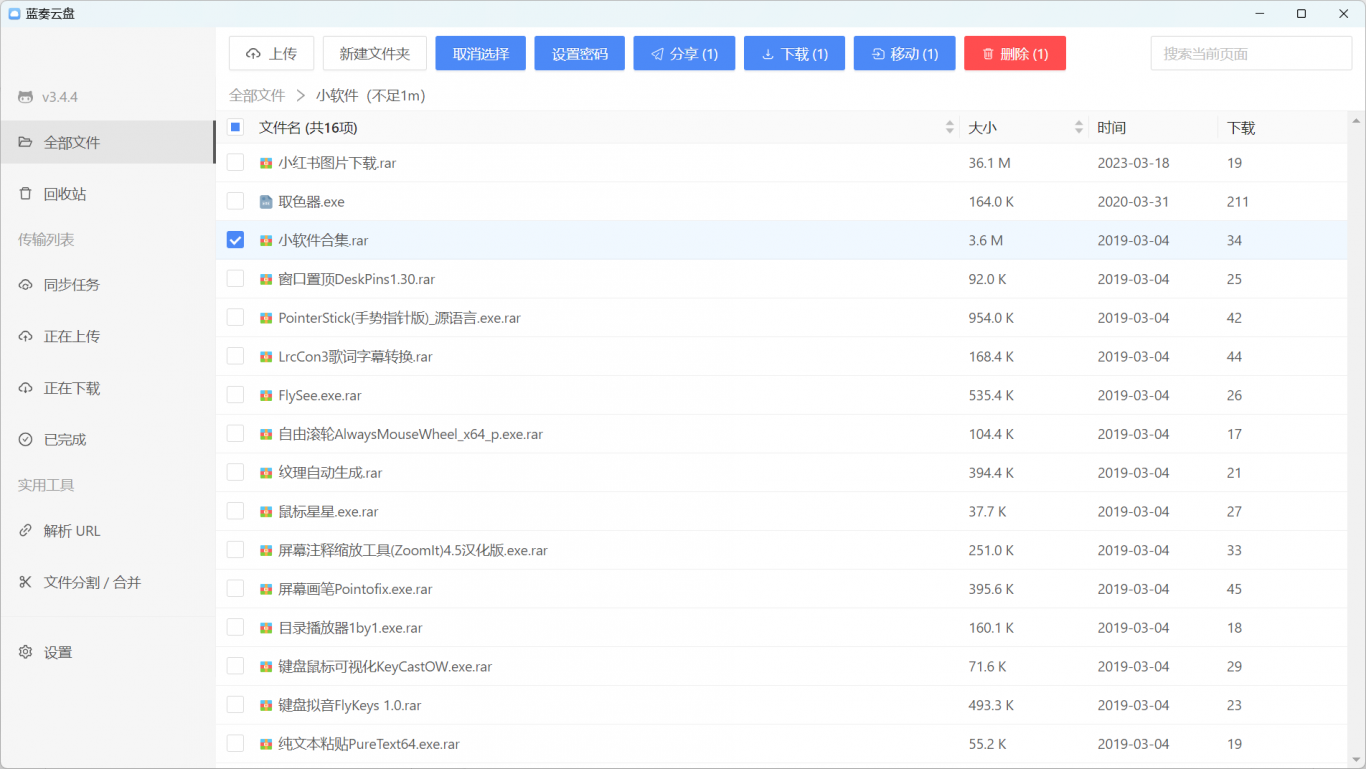Click the GitHub cat icon beside v3.4.4
Screen dimensions: 1366x769
click(25, 97)
